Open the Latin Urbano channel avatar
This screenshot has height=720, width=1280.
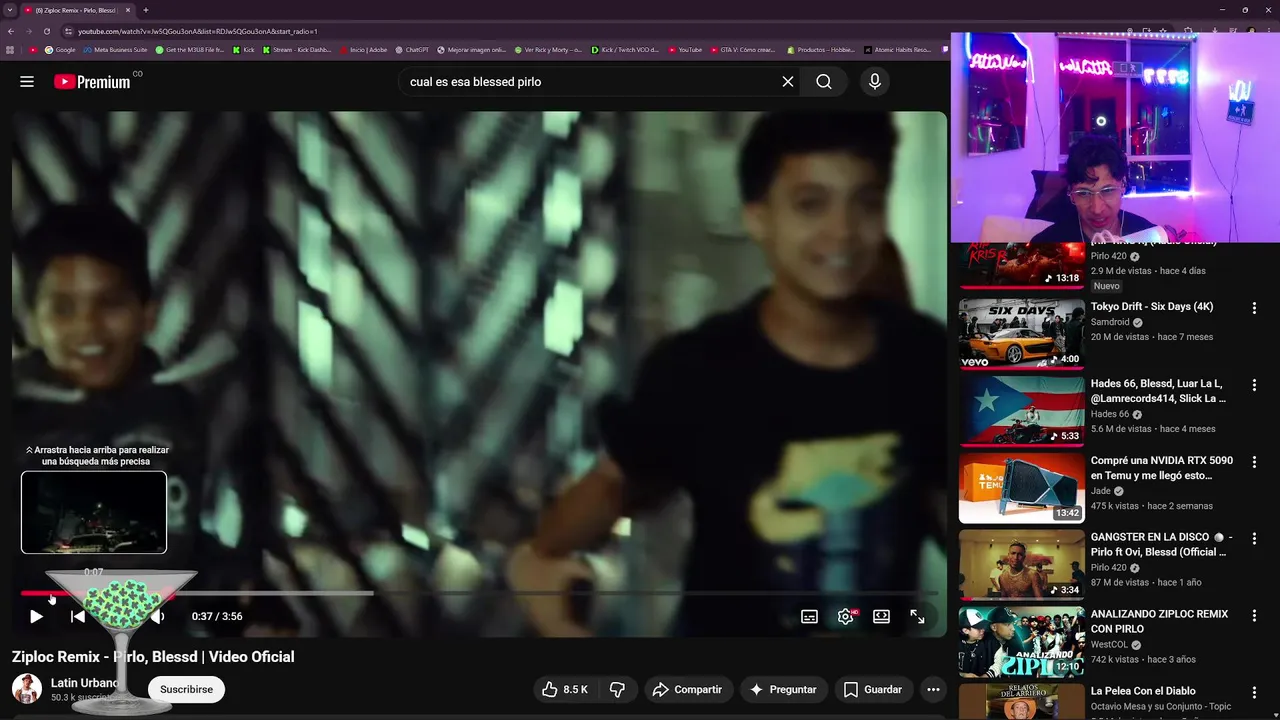tap(27, 688)
